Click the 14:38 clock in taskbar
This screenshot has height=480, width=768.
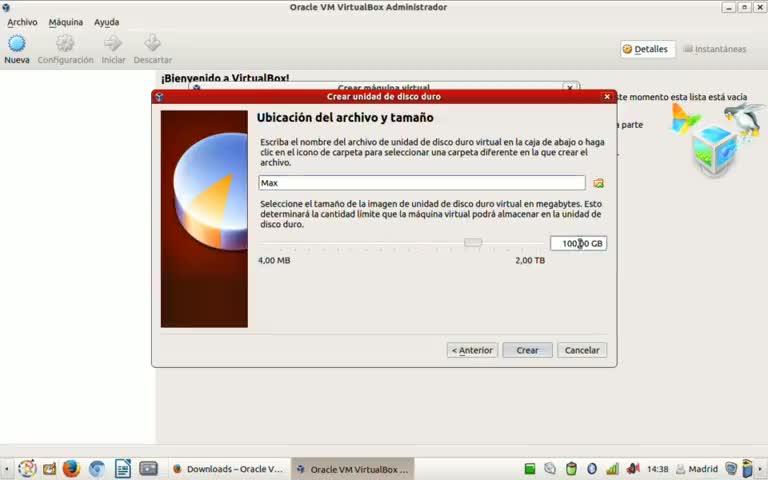[x=658, y=469]
